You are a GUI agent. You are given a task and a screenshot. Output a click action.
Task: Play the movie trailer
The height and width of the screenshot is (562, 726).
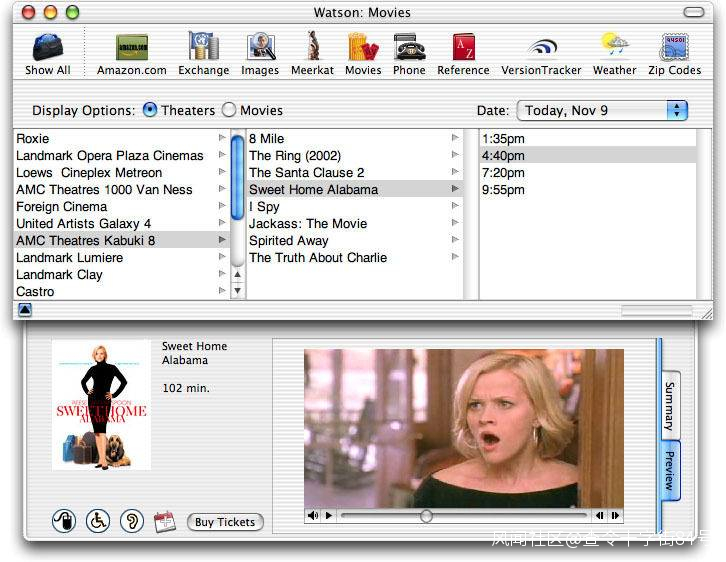[x=329, y=515]
